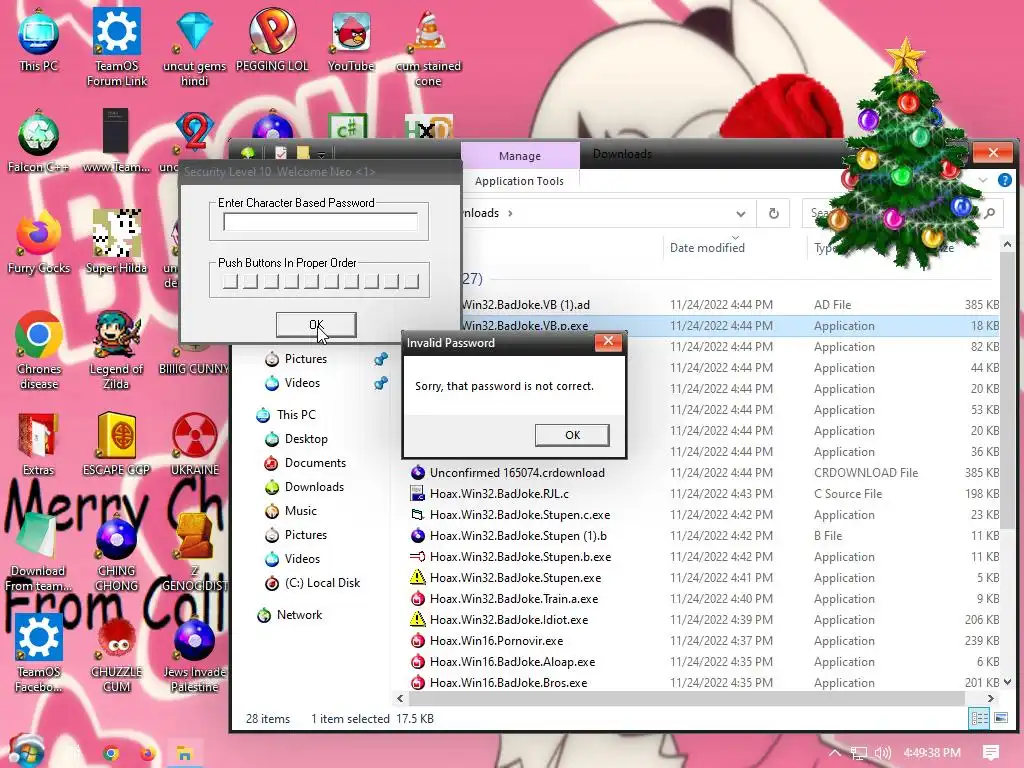The image size is (1024, 768).
Task: Select Desktop in the navigation pane
Action: [306, 439]
